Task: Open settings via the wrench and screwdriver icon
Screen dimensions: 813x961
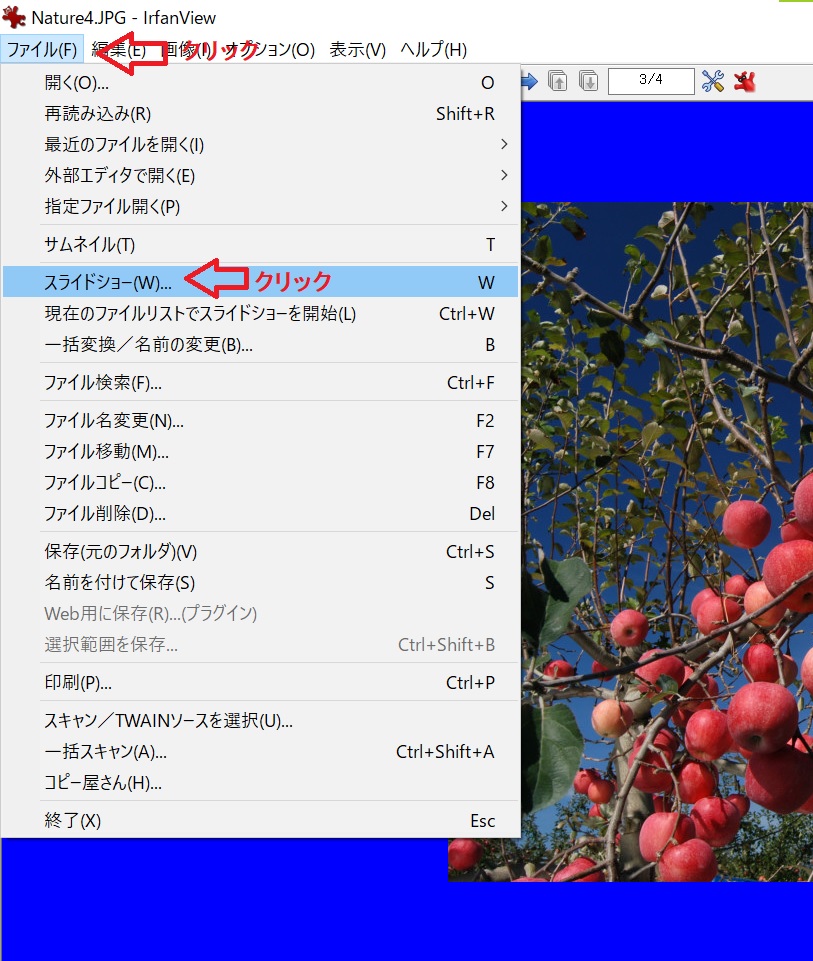Action: [x=712, y=80]
